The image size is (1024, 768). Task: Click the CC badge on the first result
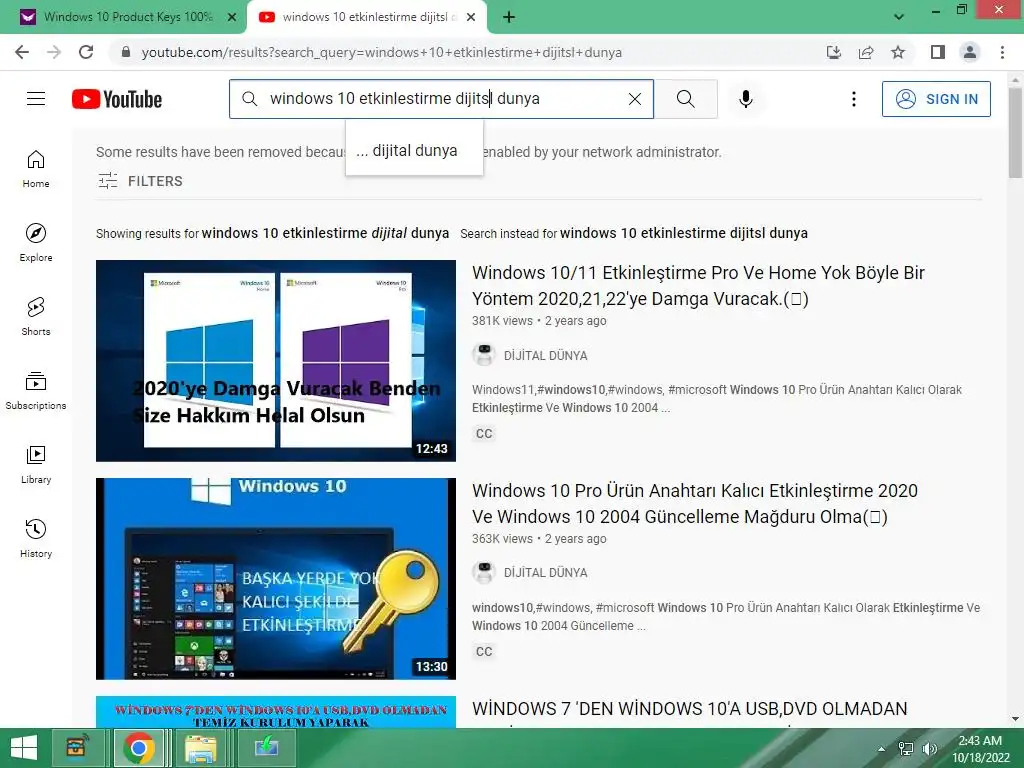click(484, 434)
